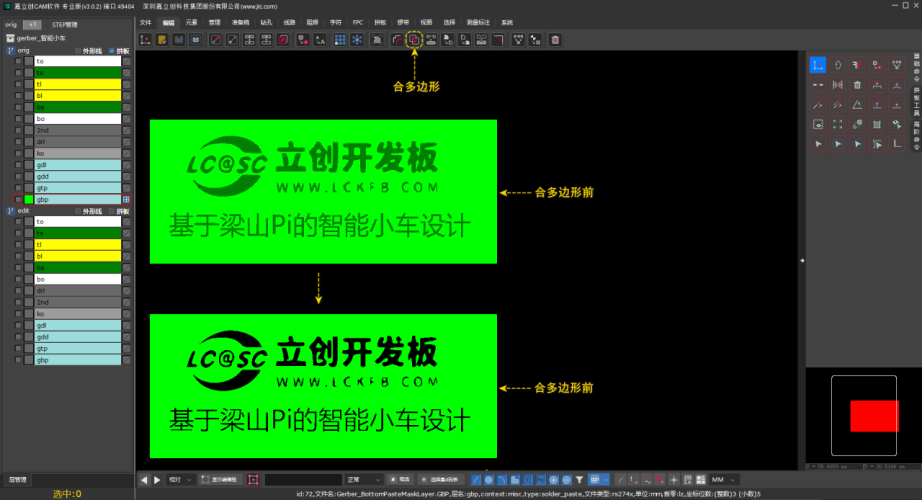Toggle the 拼板 checkbox in edit section
Screen dimensions: 922x500
(x=112, y=211)
